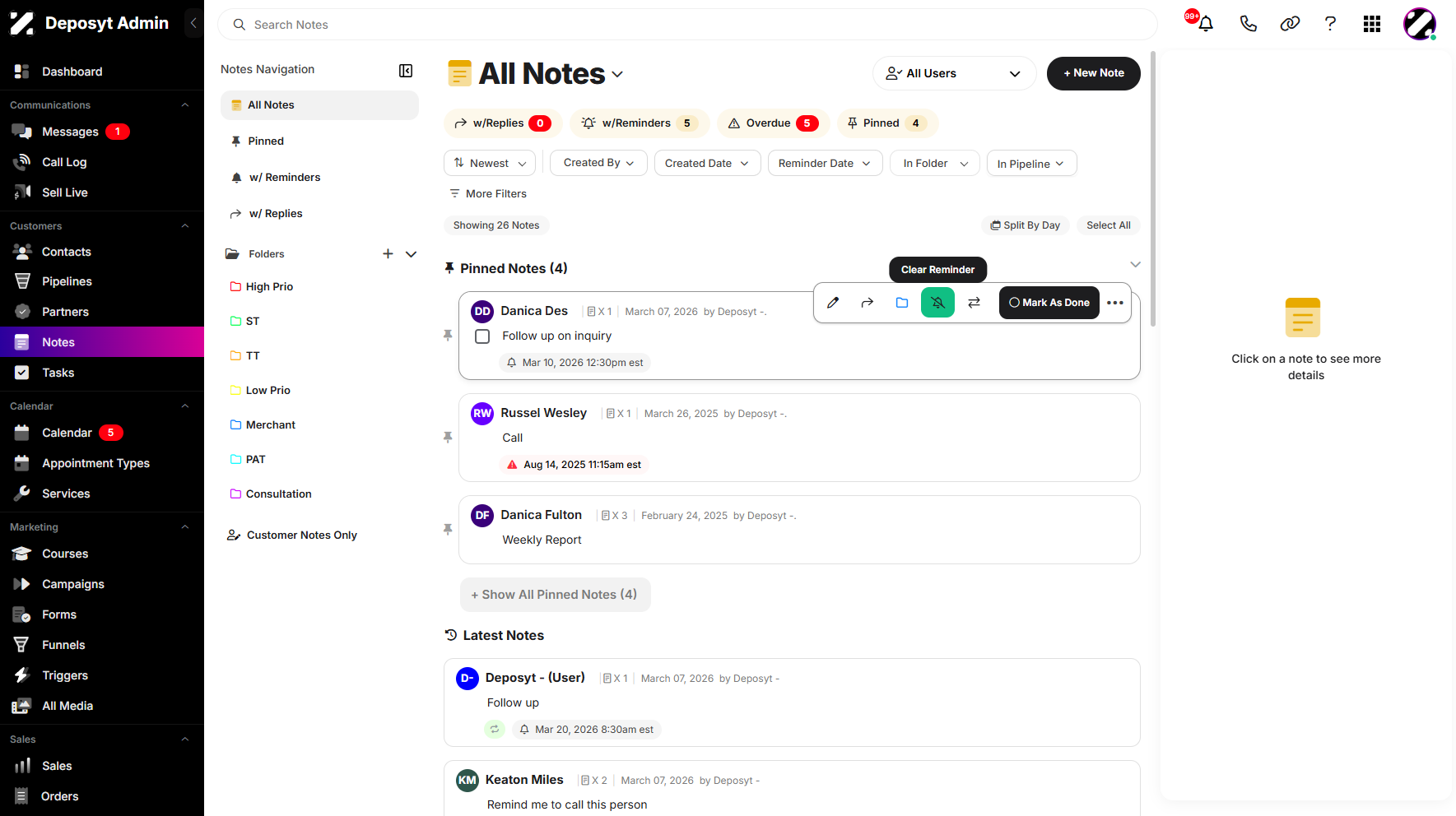
Task: Toggle the w/Reminders filter chip
Action: [640, 123]
